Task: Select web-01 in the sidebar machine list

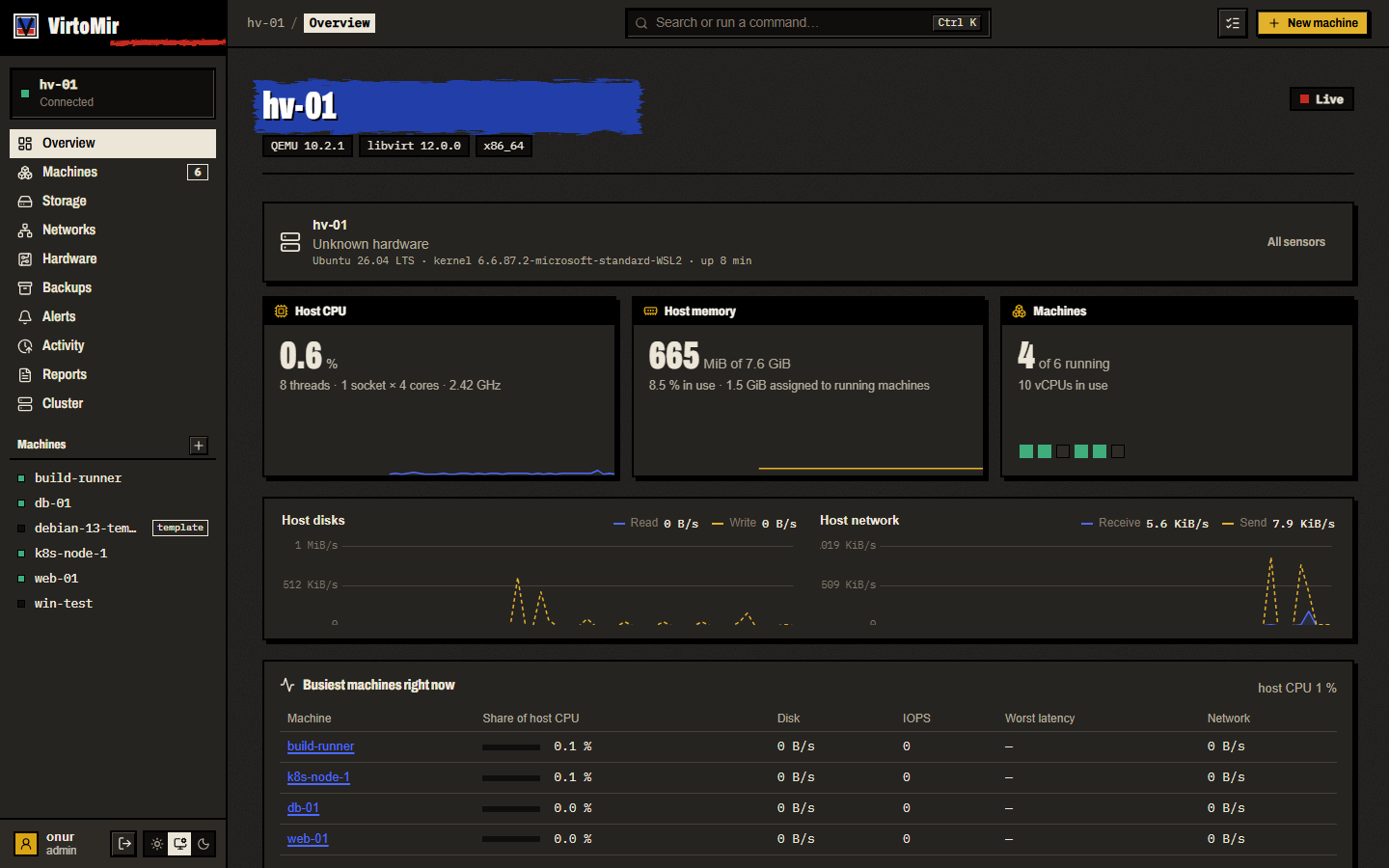Action: point(113,578)
